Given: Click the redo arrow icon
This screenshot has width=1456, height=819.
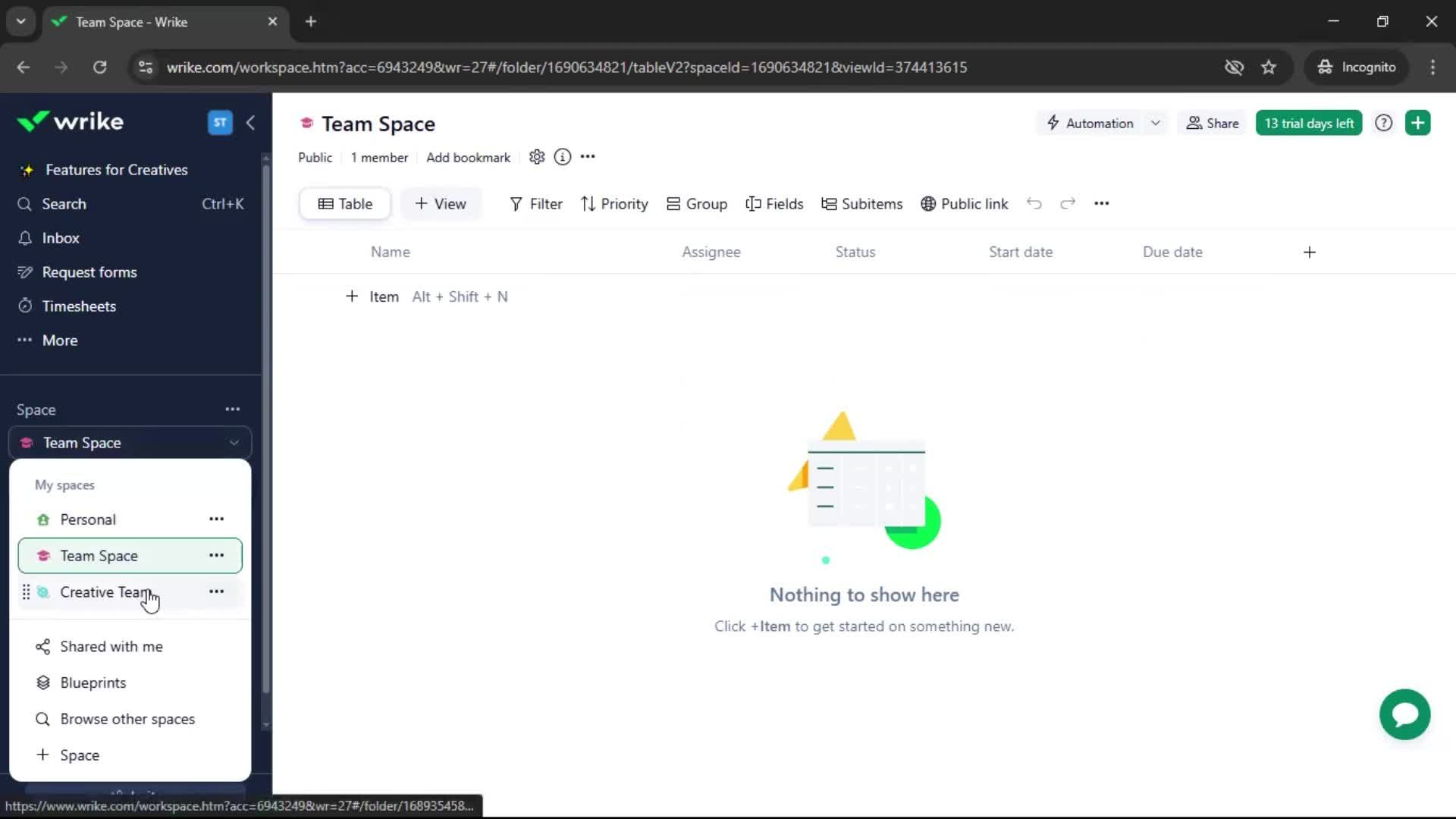Looking at the screenshot, I should pos(1068,203).
